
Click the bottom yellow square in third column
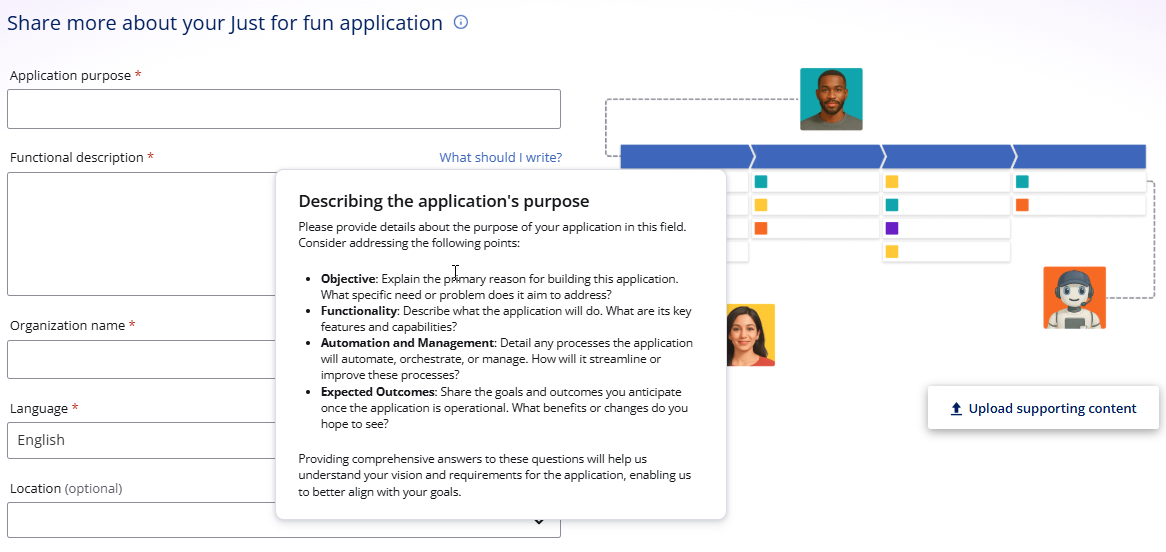click(892, 251)
